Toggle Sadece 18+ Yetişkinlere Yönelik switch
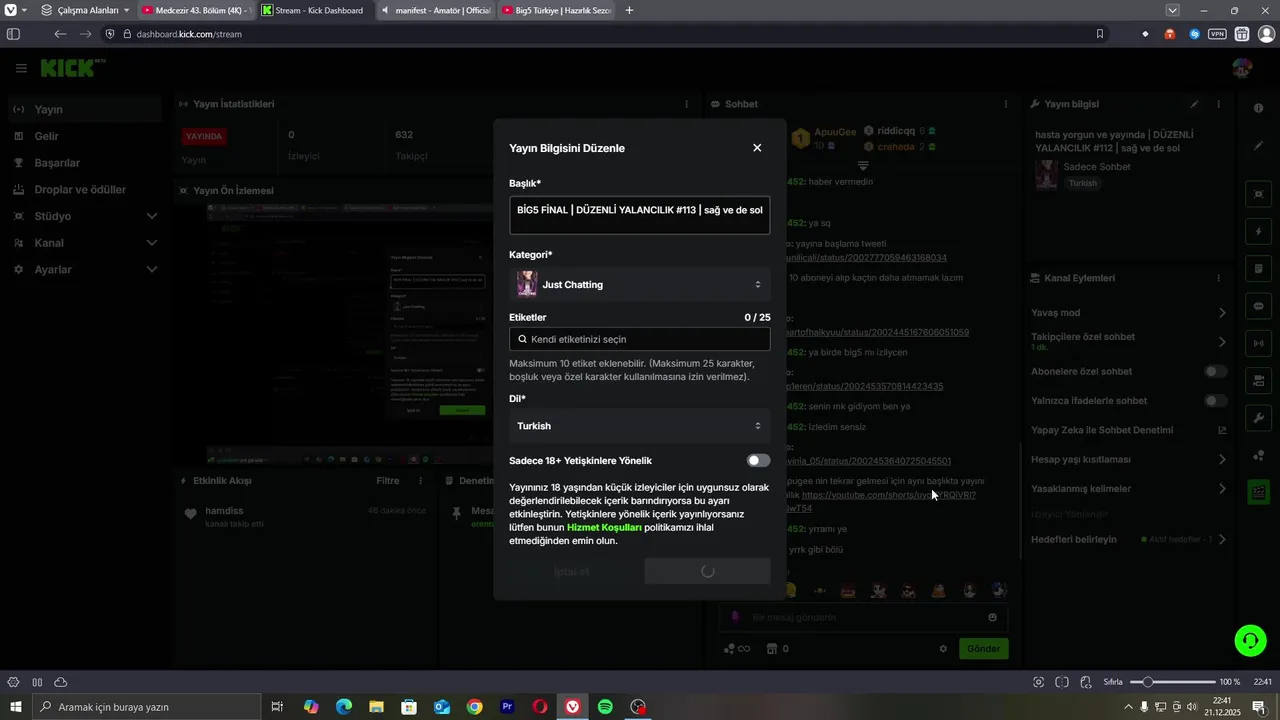This screenshot has height=720, width=1280. pyautogui.click(x=758, y=461)
